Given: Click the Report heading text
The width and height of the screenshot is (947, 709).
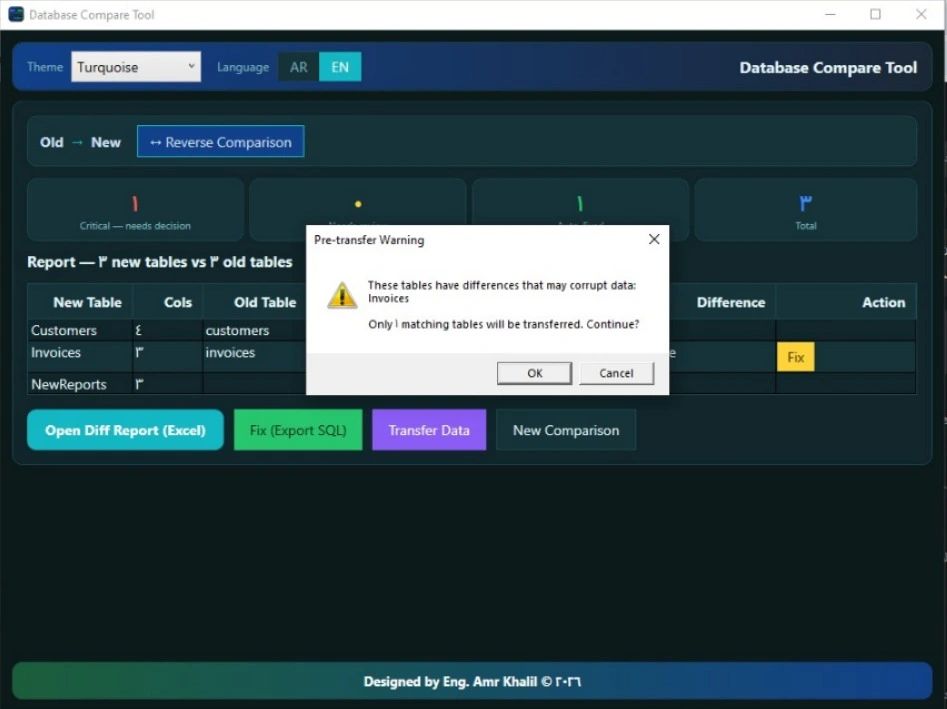Looking at the screenshot, I should [159, 262].
